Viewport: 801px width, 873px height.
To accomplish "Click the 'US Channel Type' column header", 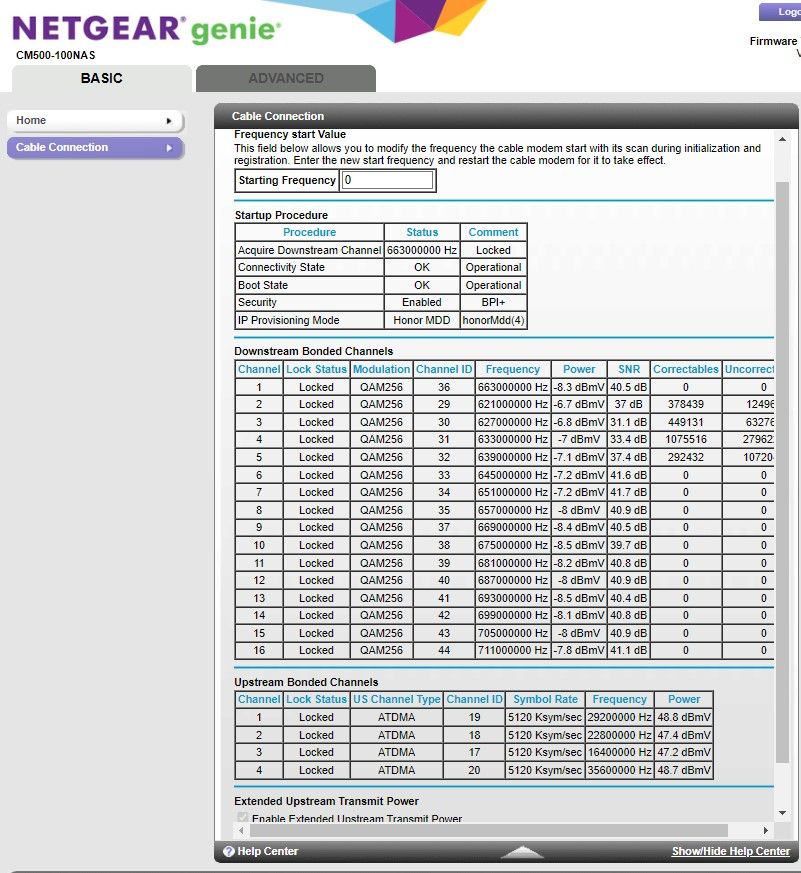I will click(x=396, y=699).
